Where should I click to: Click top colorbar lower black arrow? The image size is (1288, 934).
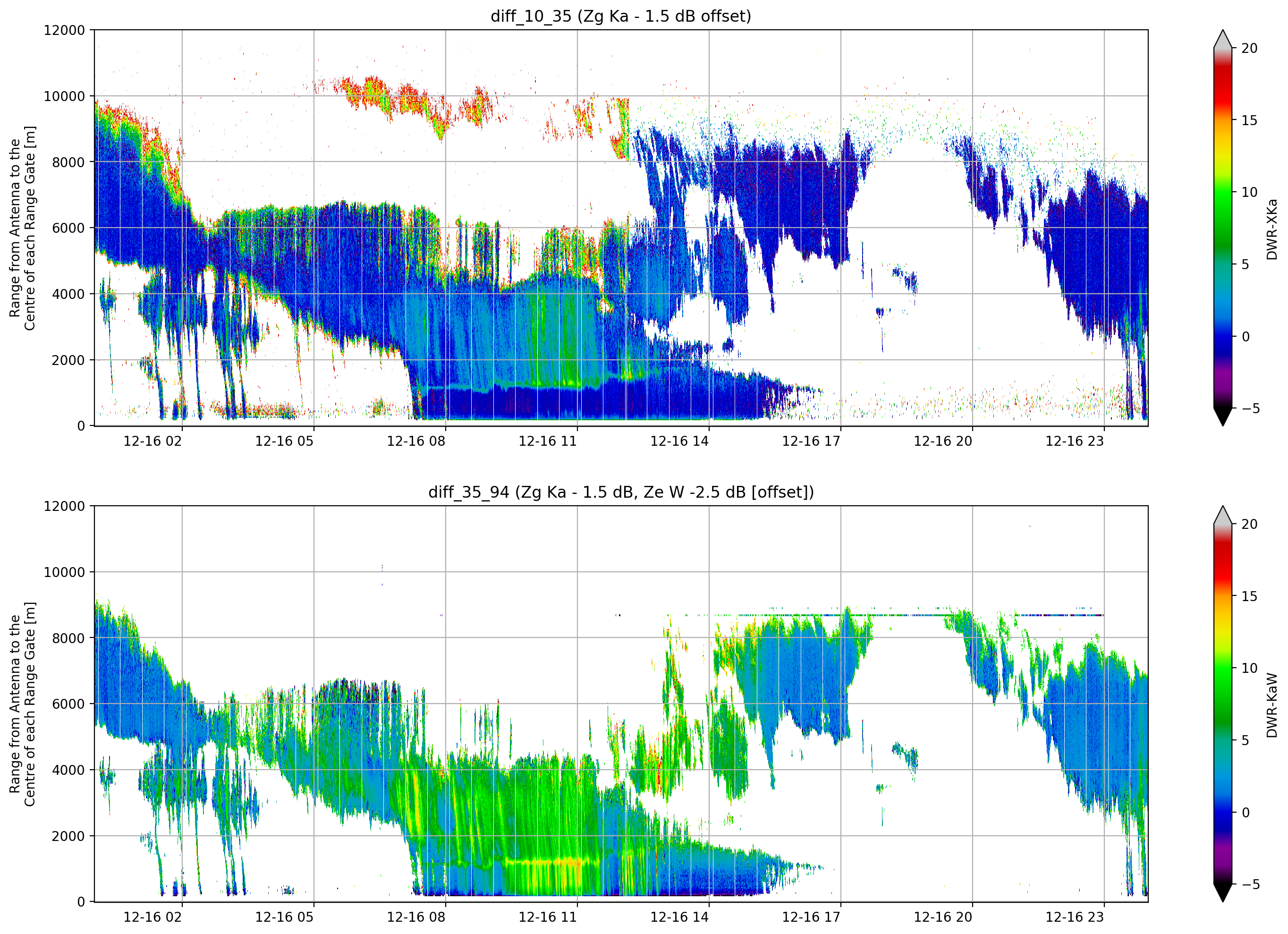click(1223, 417)
